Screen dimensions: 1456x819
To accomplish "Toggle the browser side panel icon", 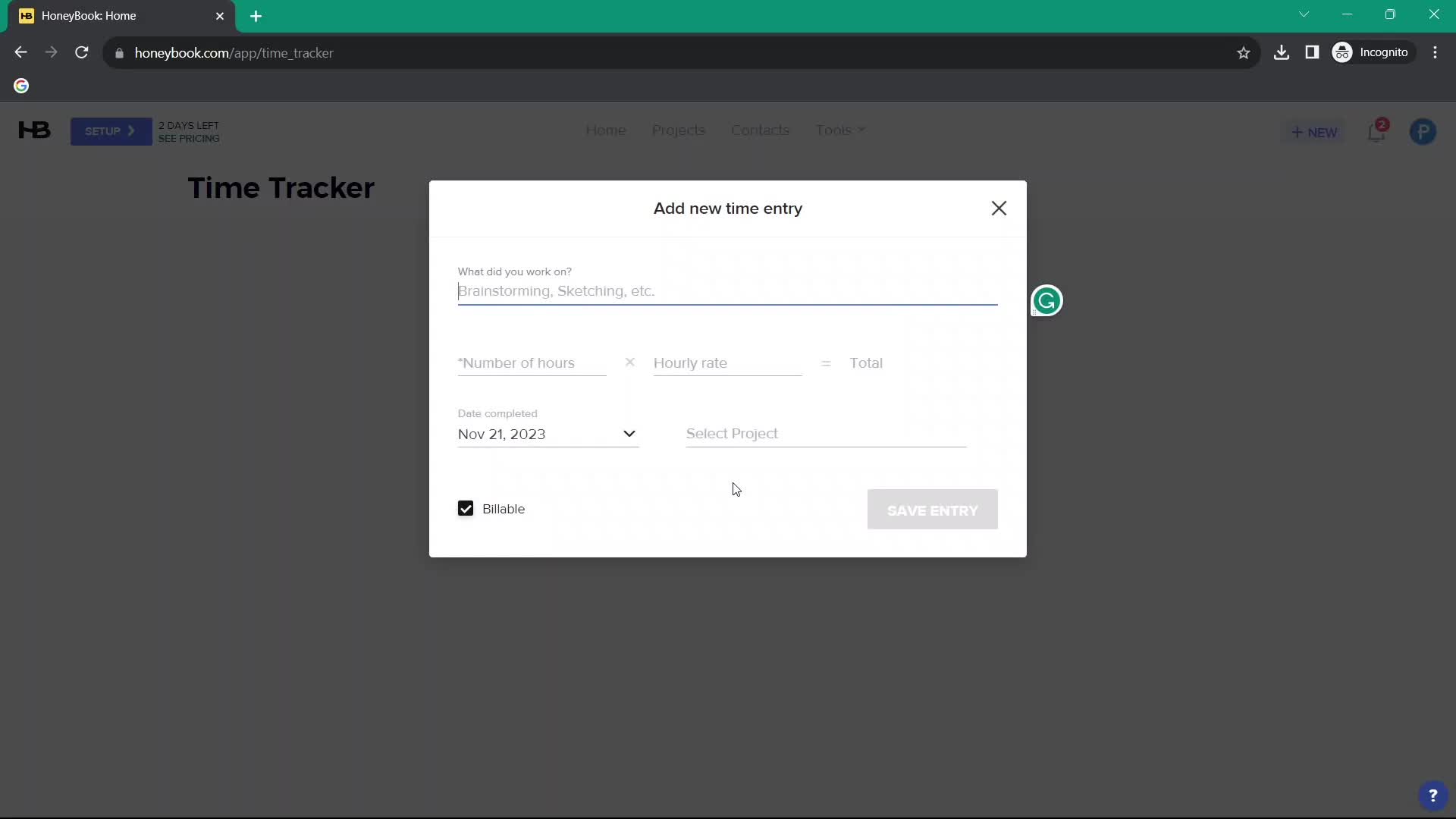I will point(1312,52).
